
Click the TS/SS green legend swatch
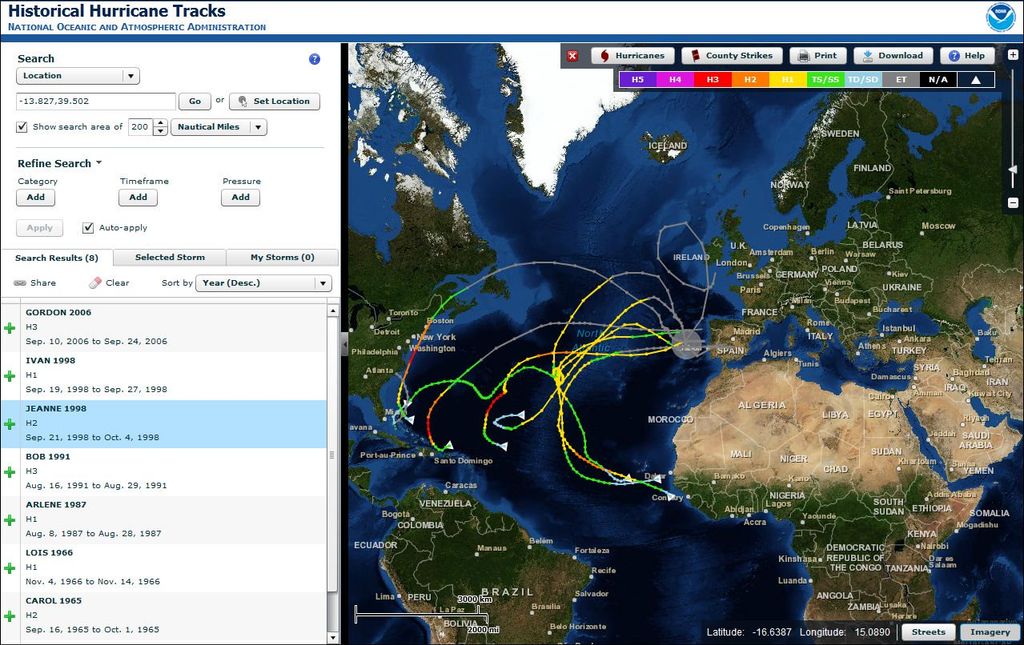click(825, 80)
